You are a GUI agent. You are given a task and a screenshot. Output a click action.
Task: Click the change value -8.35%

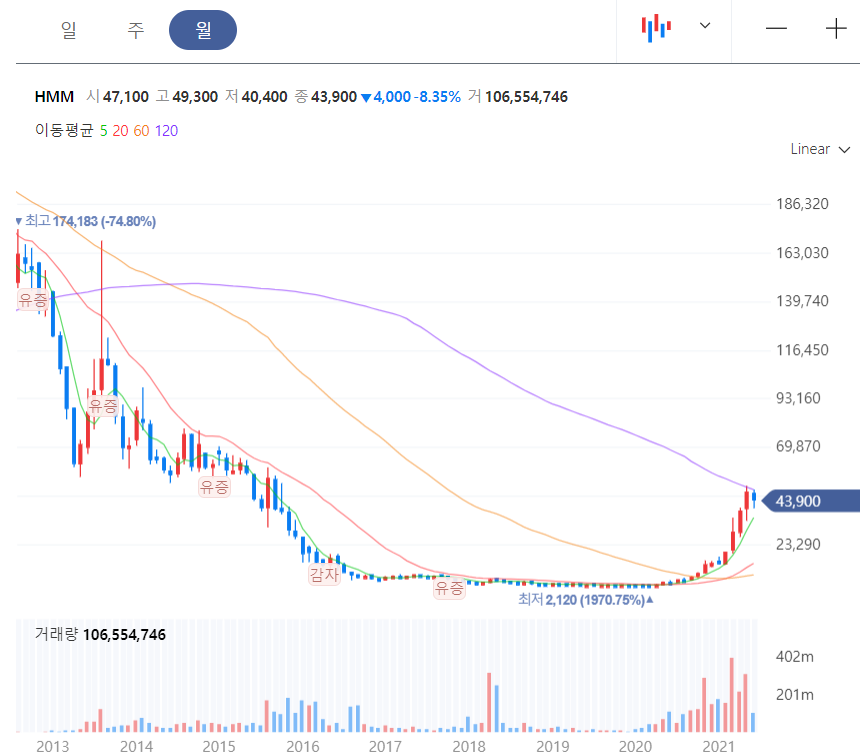coord(437,96)
